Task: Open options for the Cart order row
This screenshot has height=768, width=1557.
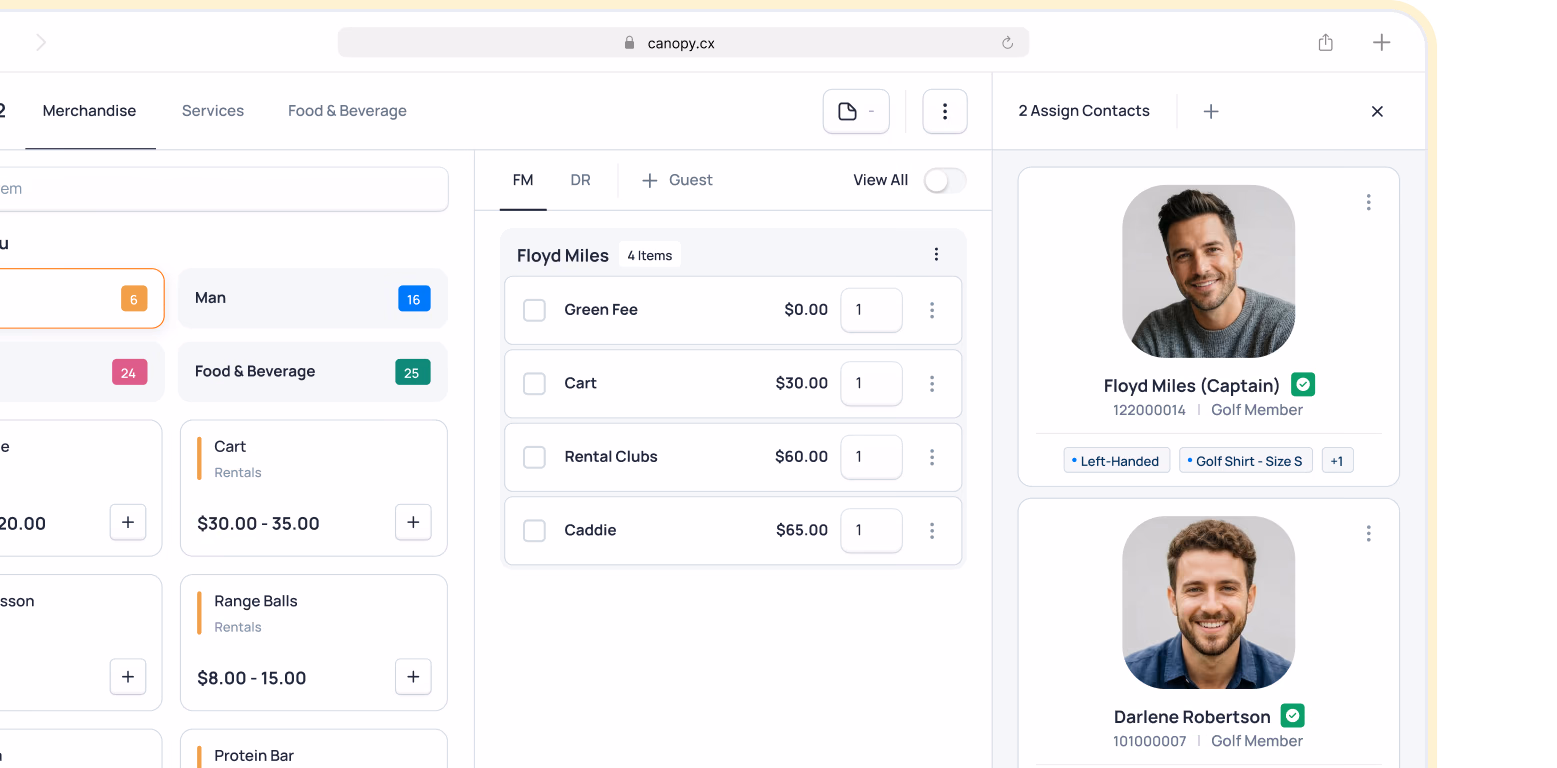Action: [932, 383]
